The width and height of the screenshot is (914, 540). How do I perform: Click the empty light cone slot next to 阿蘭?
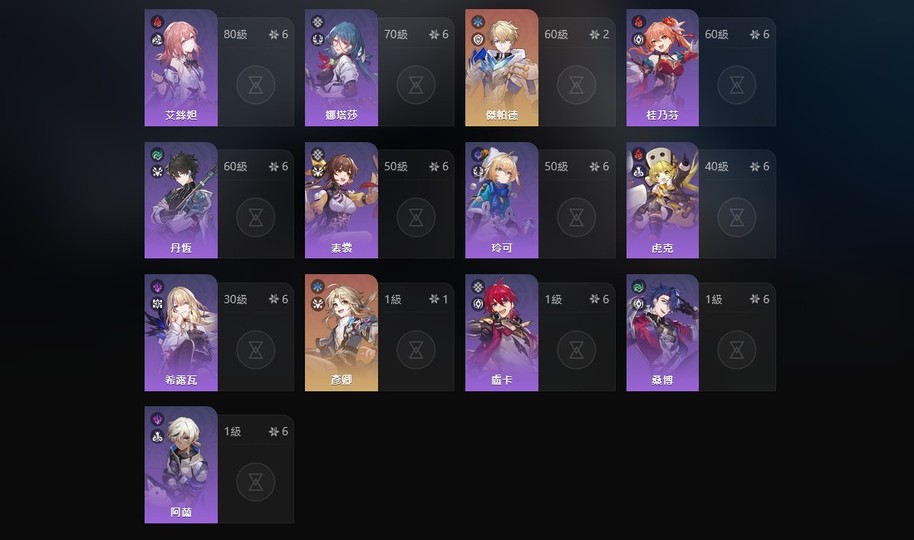point(255,482)
